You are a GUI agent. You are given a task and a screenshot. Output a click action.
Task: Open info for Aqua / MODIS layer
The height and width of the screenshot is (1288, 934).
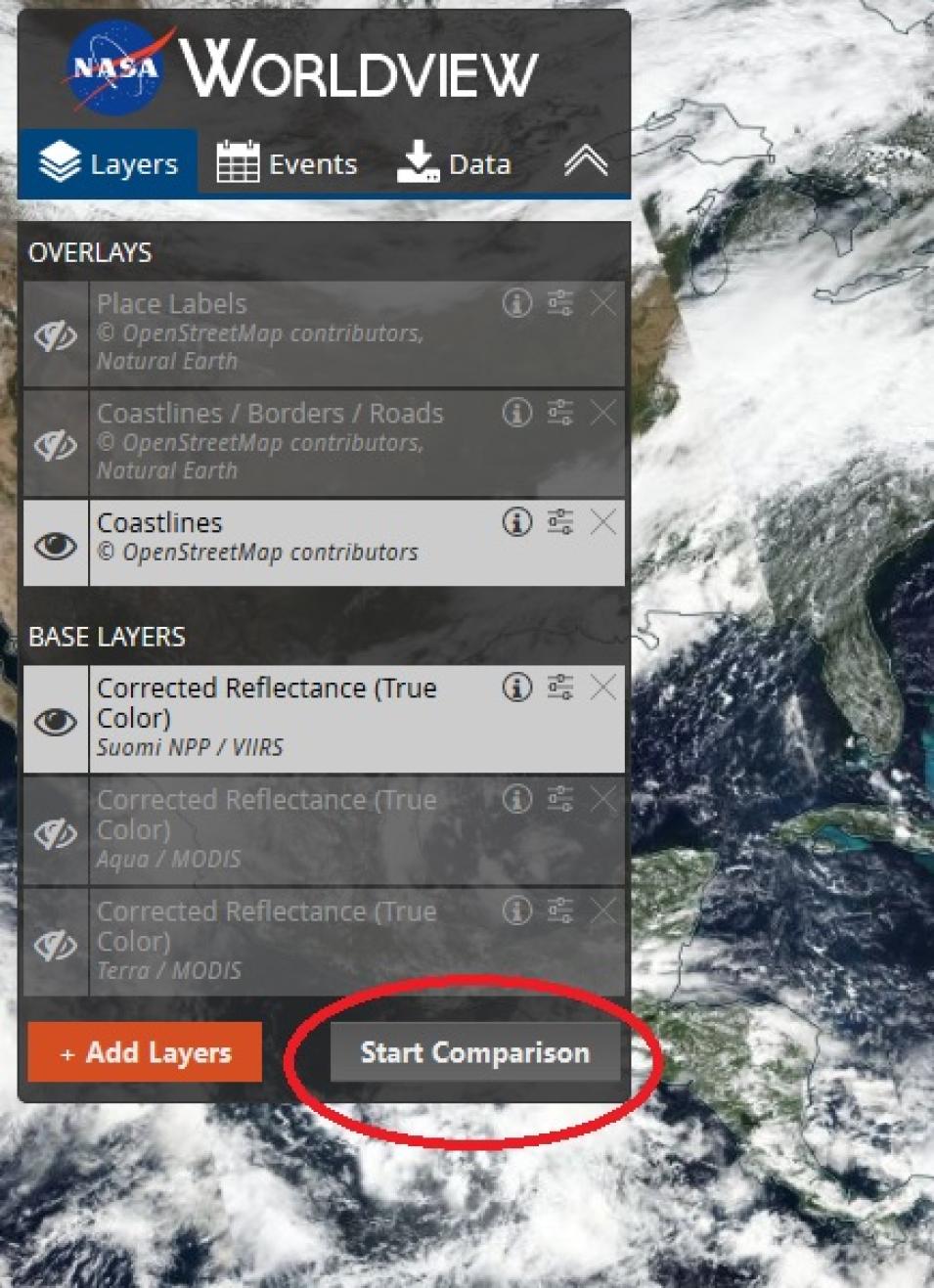[517, 800]
